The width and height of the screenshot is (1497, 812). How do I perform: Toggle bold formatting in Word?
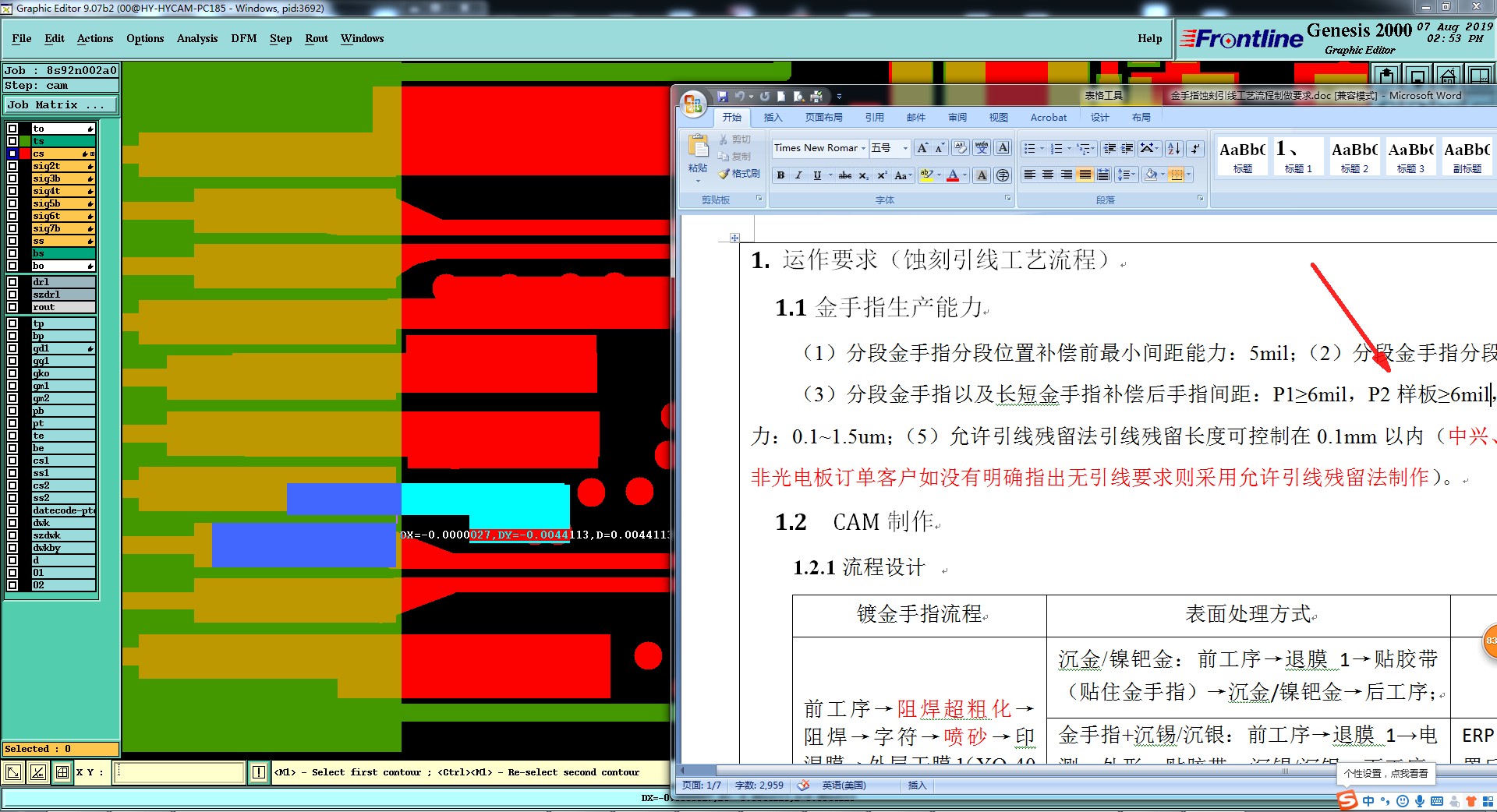coord(780,175)
